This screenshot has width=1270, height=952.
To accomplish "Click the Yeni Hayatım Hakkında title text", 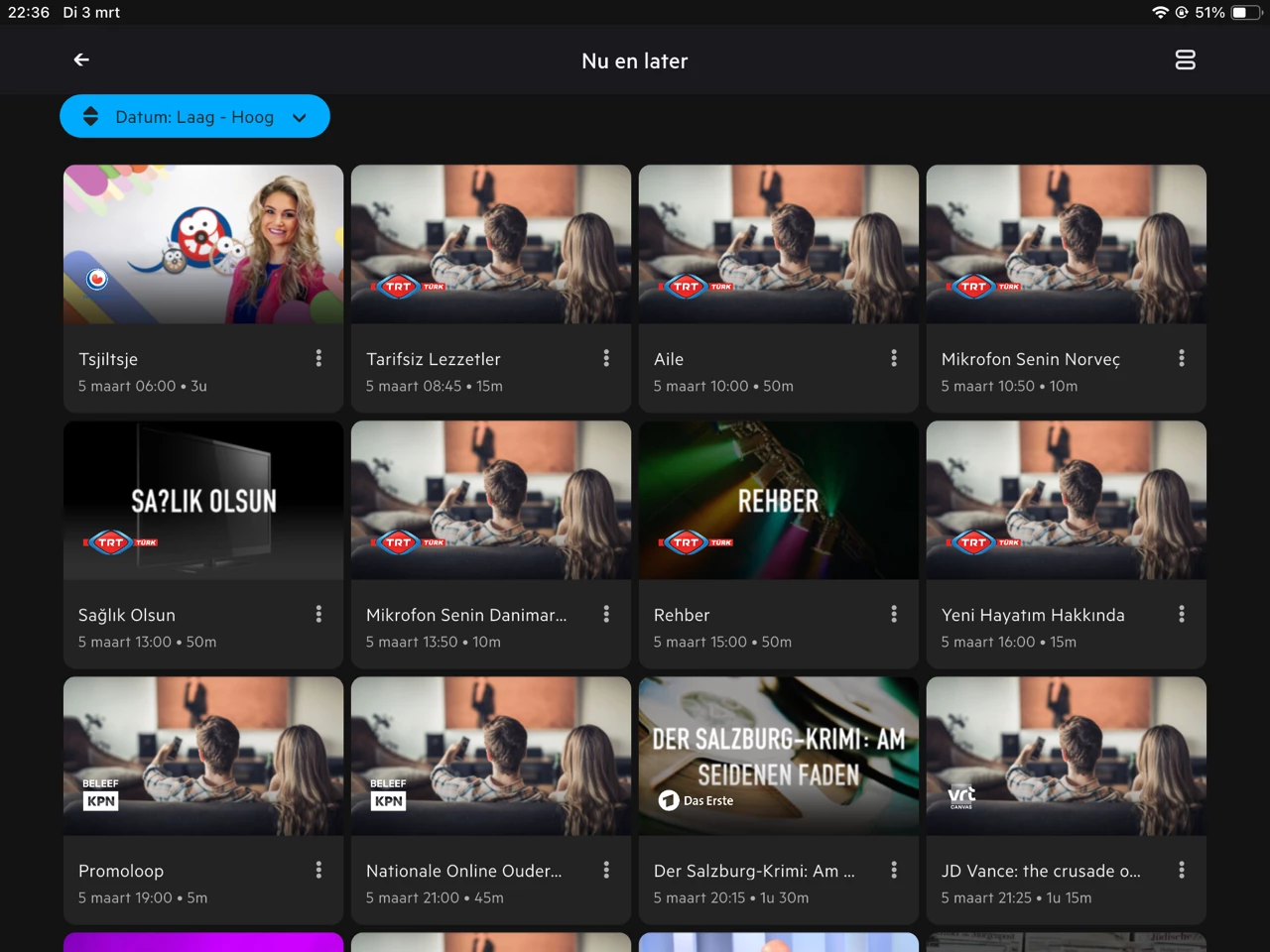I will pyautogui.click(x=1033, y=615).
